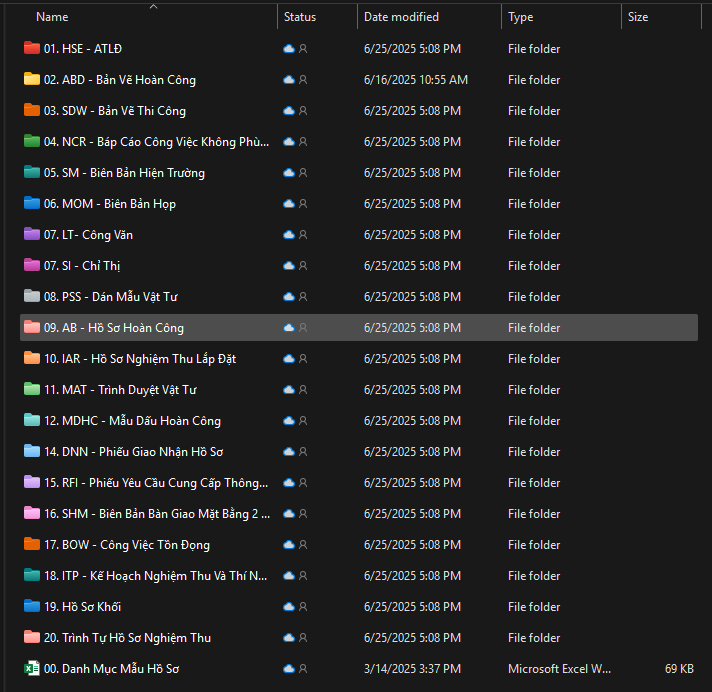Select 20. Trình Tự Hồ Sơ Nghiệm Thu folder

pos(127,637)
